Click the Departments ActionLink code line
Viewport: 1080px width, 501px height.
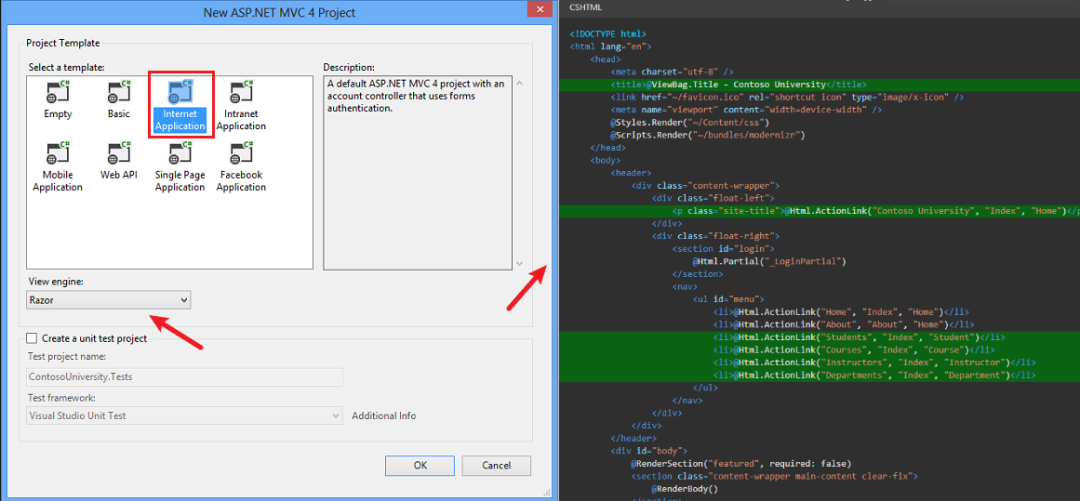click(875, 375)
